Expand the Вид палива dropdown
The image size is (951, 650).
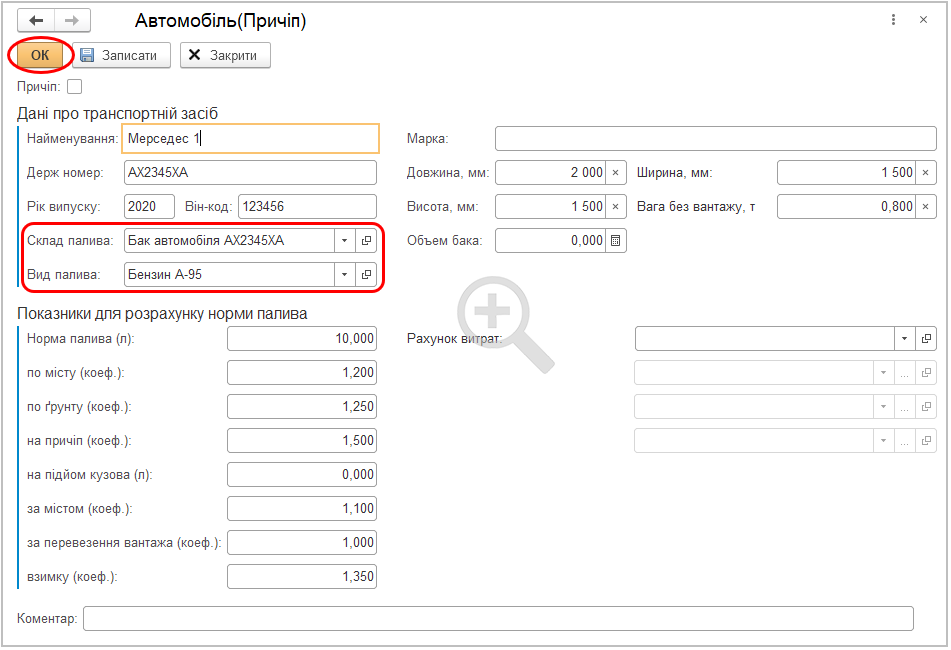tap(344, 275)
